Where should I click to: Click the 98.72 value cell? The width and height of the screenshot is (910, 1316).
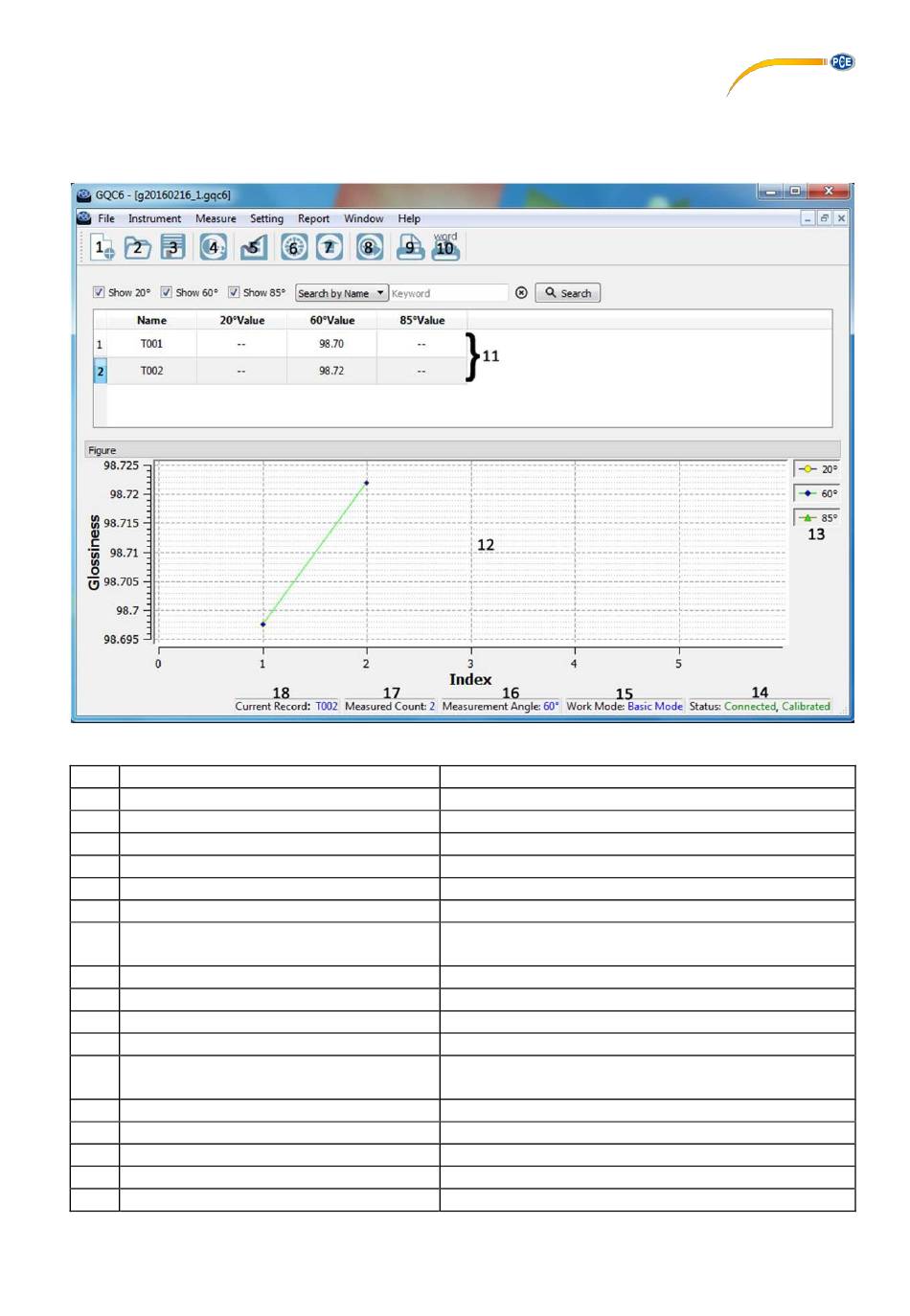331,371
